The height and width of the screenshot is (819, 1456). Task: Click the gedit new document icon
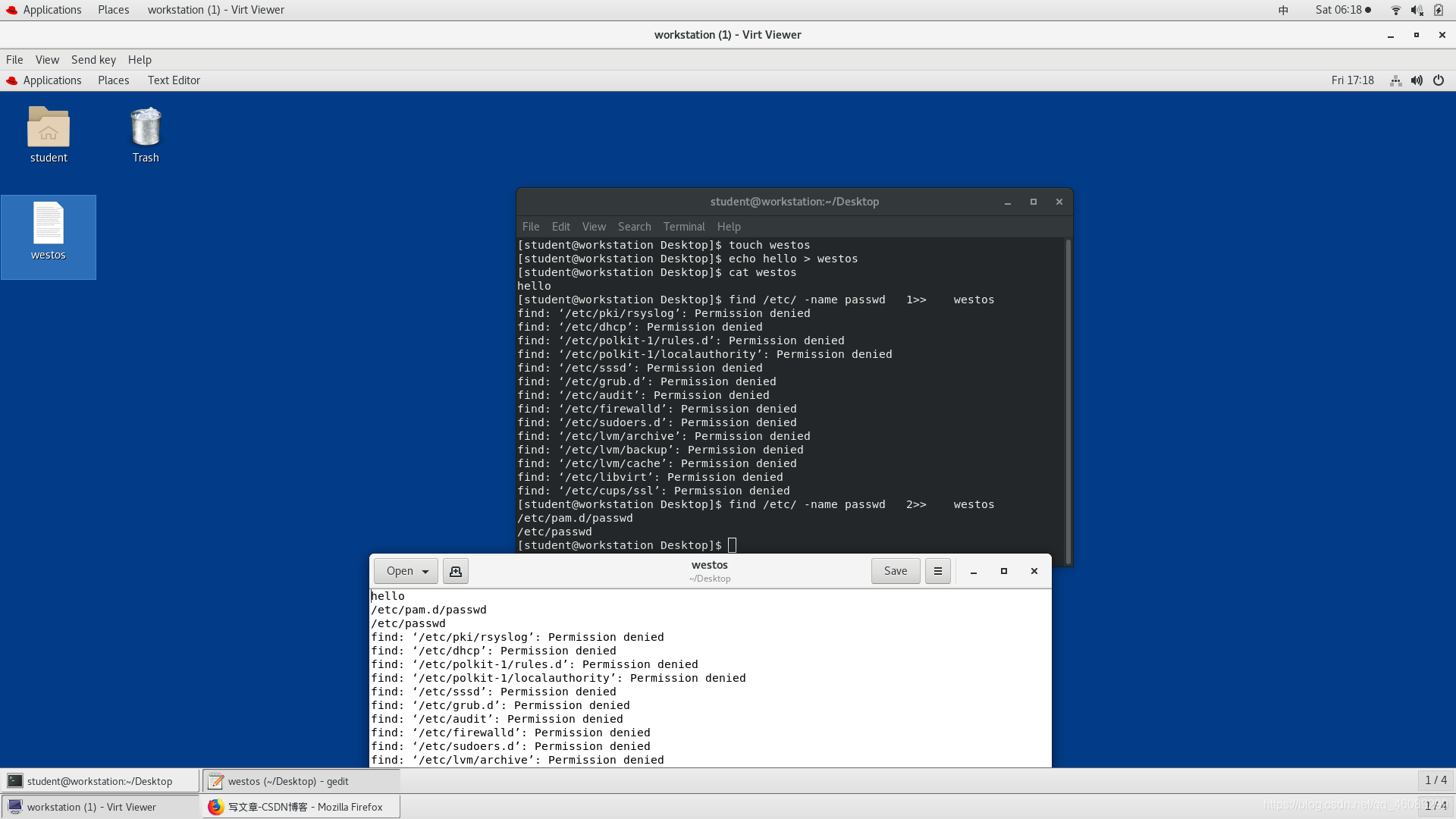click(x=456, y=571)
